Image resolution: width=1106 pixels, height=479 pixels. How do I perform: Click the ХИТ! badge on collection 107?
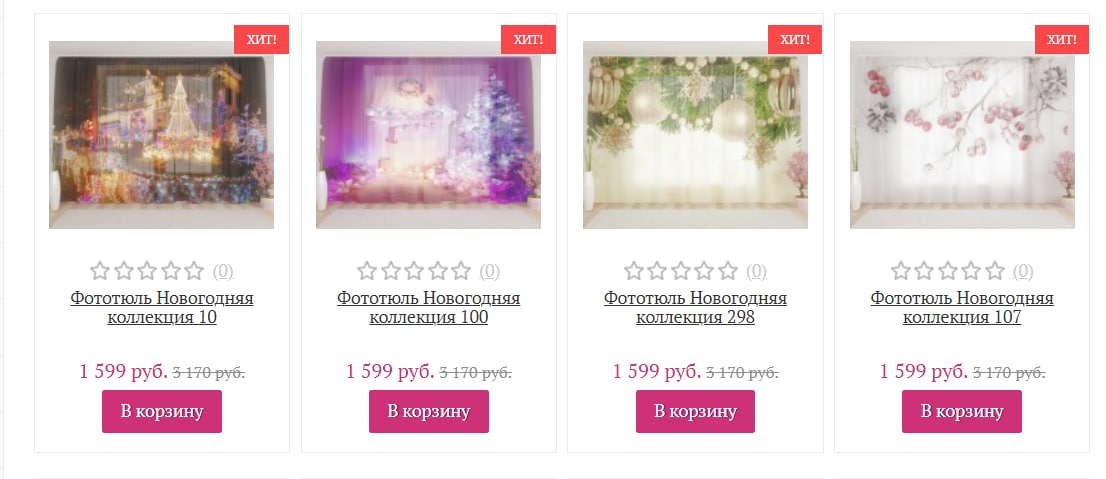coord(1062,40)
